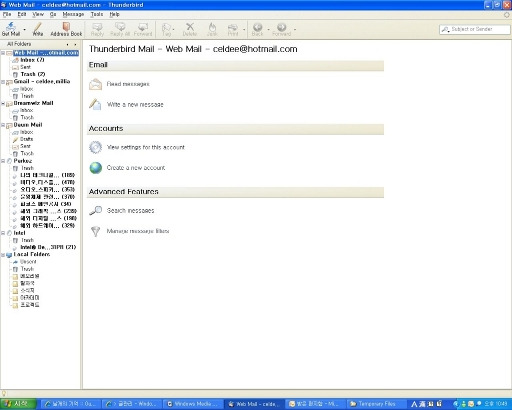Screen dimensions: 512x410
Task: Select the Parkoz account row
Action: click(23, 161)
